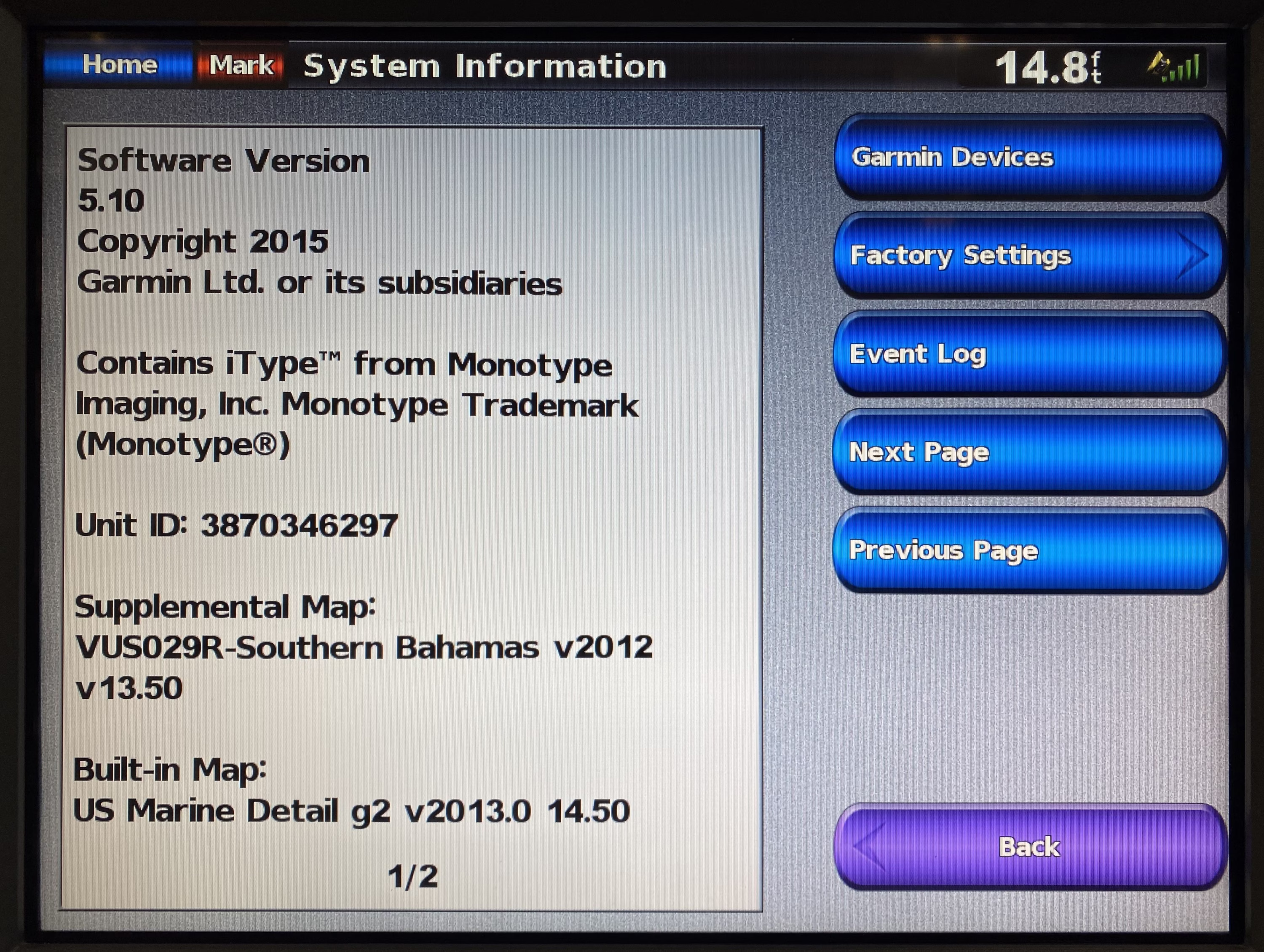Tap the Home button
Viewport: 1264px width, 952px height.
pos(118,64)
